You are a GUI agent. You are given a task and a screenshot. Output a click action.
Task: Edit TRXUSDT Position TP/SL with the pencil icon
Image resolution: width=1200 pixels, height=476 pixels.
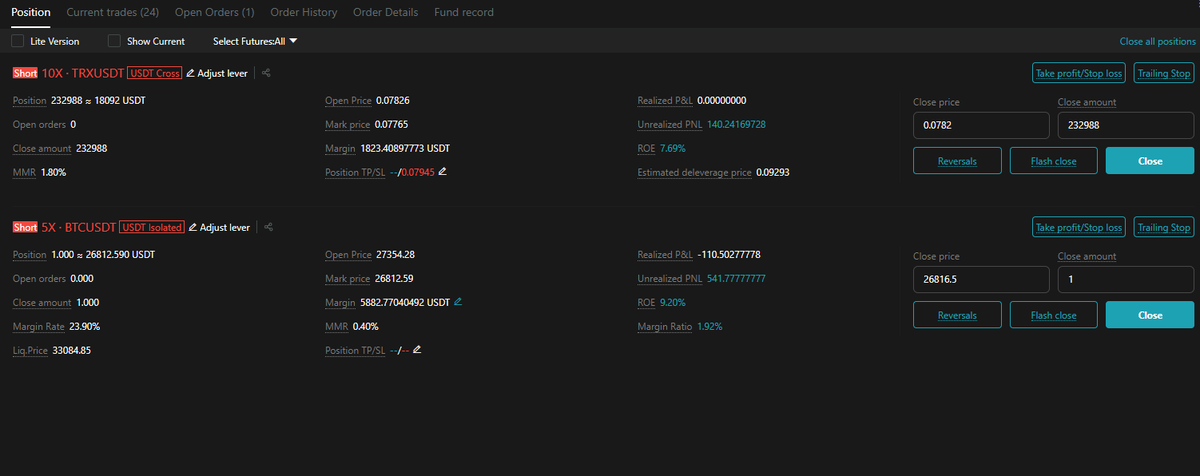443,172
